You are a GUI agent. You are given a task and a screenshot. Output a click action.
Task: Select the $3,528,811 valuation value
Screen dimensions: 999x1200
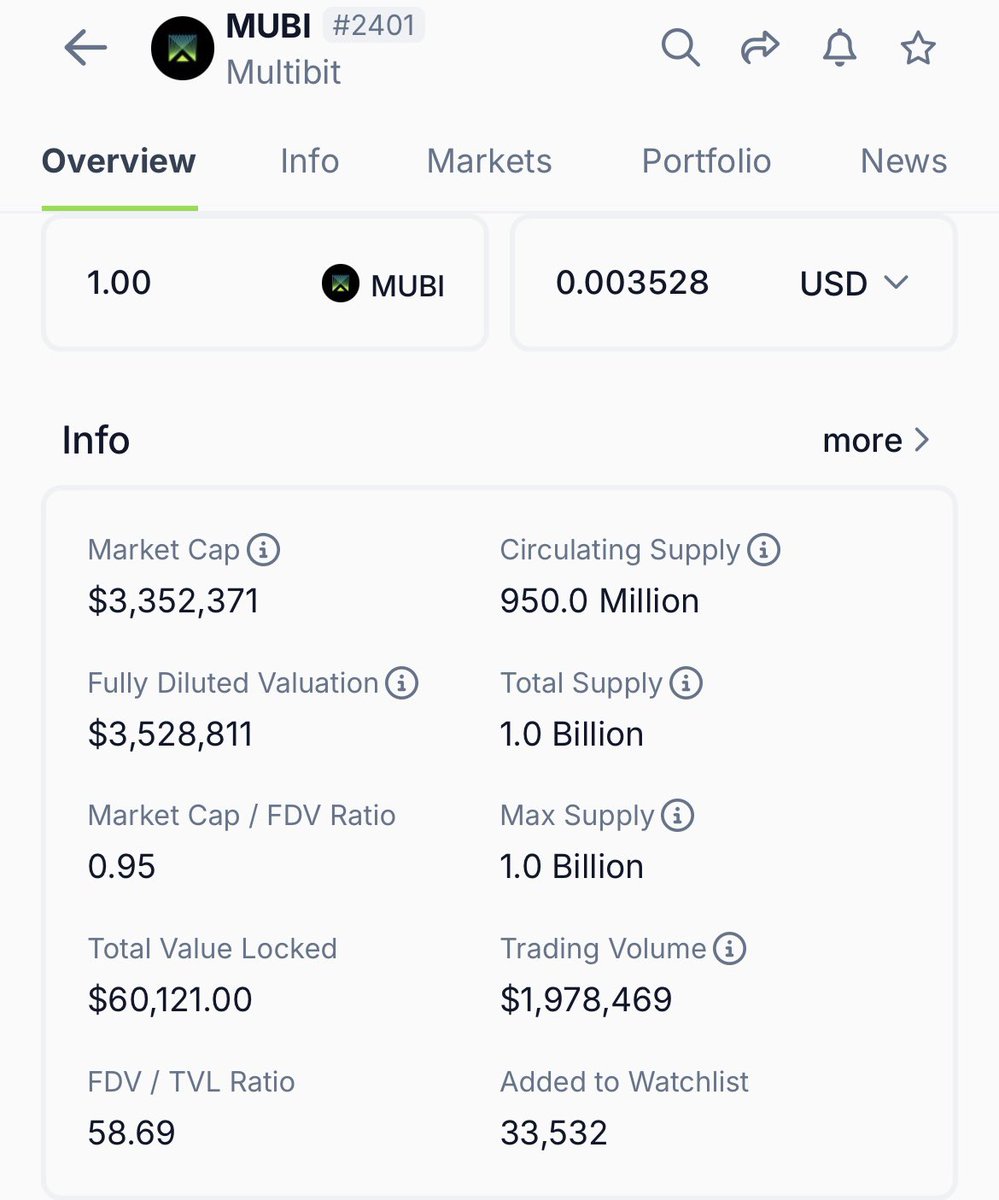(170, 734)
